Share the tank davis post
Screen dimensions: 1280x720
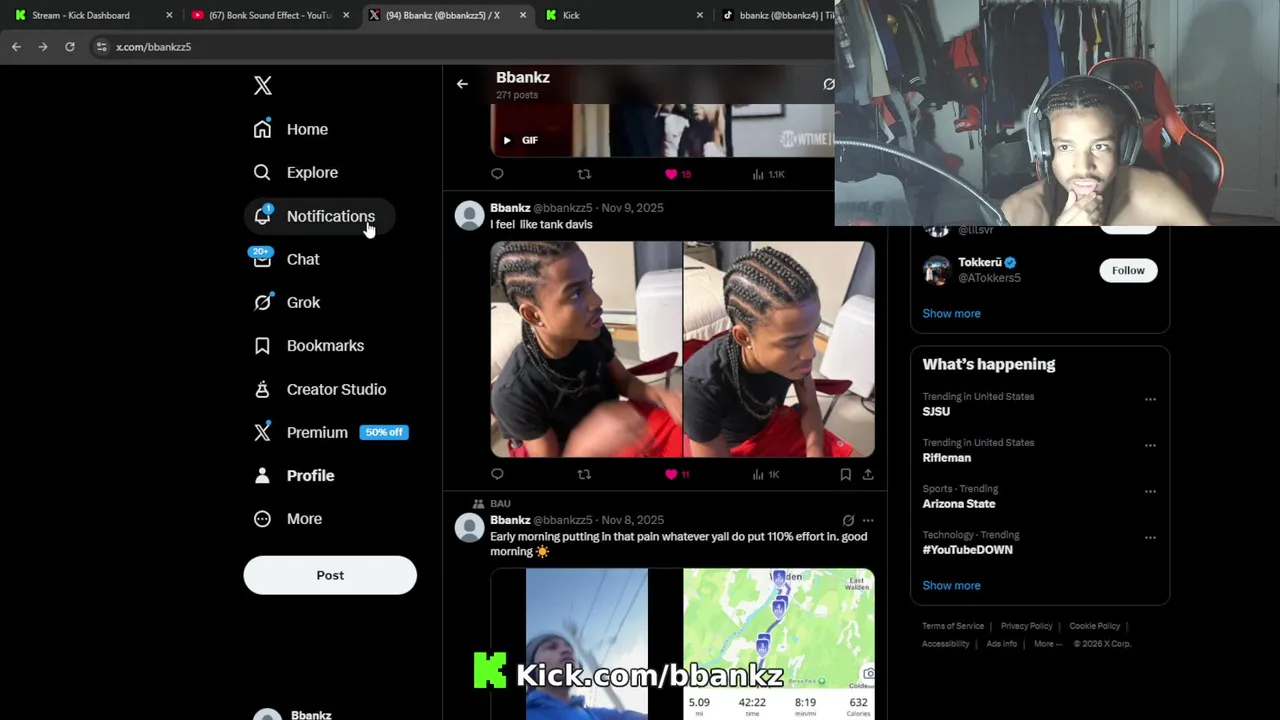[x=868, y=474]
